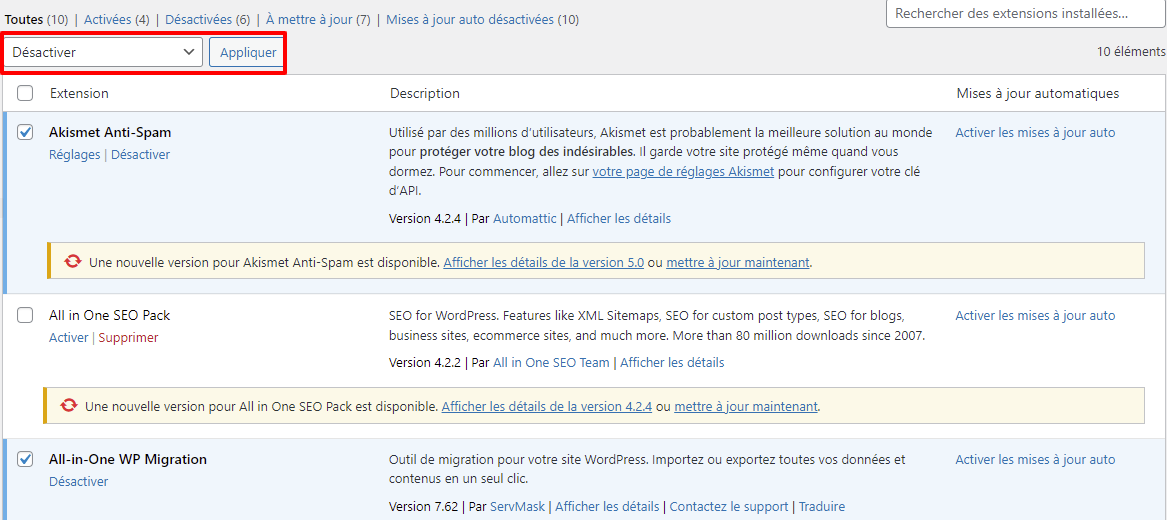Uncheck the Akismet Anti-Spam checkbox

pos(25,132)
